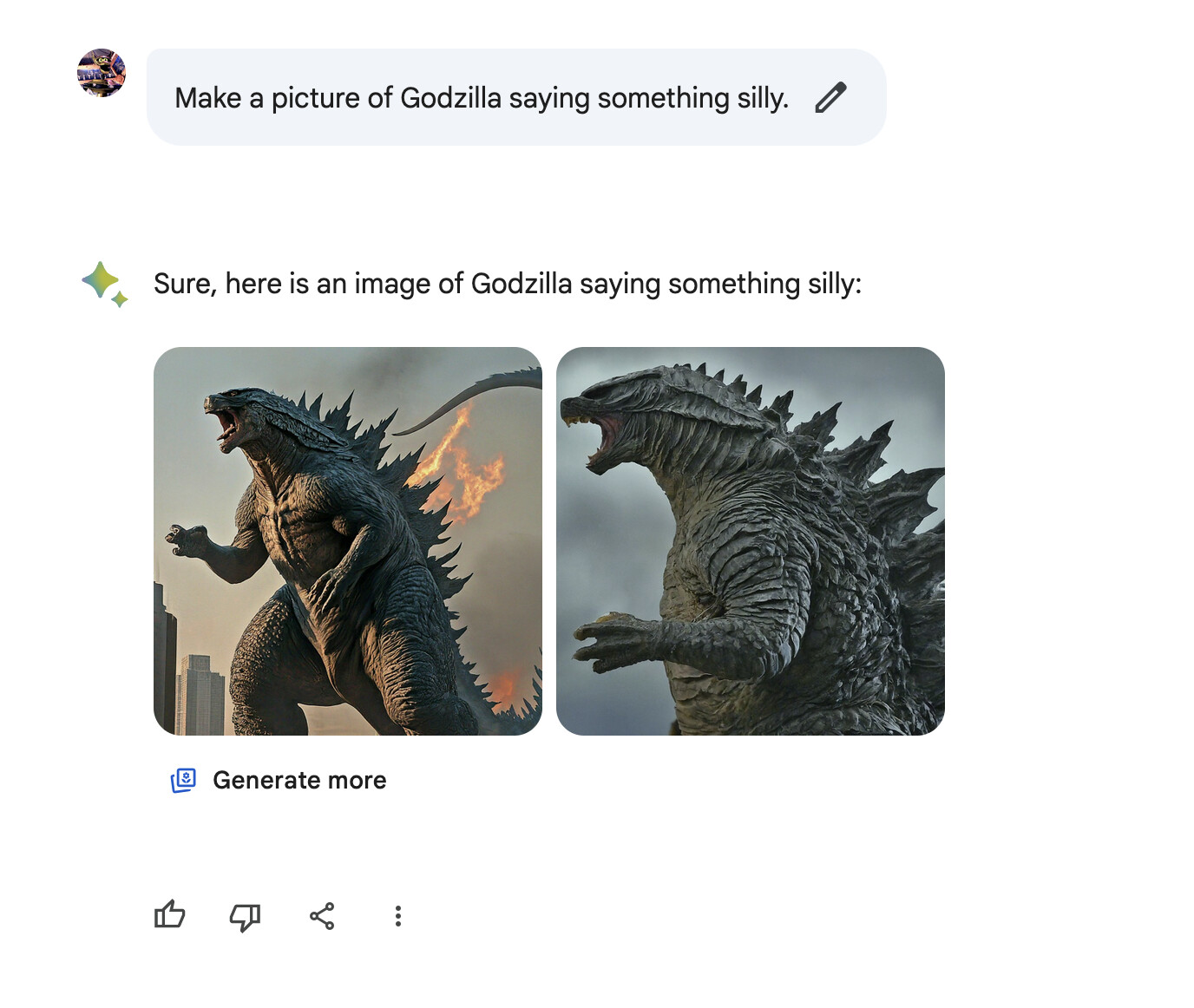Click the 'Sure, here is an image' response text
The height and width of the screenshot is (1008, 1194).
click(x=508, y=284)
